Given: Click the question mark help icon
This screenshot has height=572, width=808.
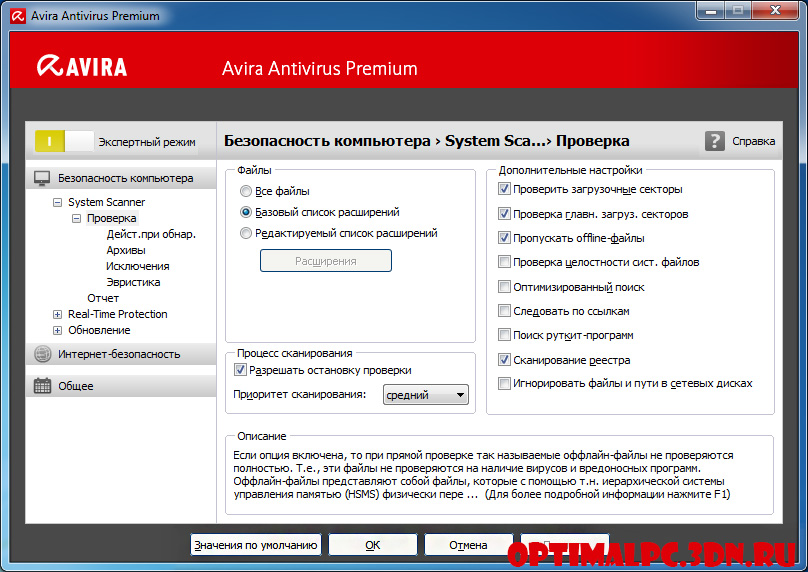Looking at the screenshot, I should pyautogui.click(x=715, y=141).
